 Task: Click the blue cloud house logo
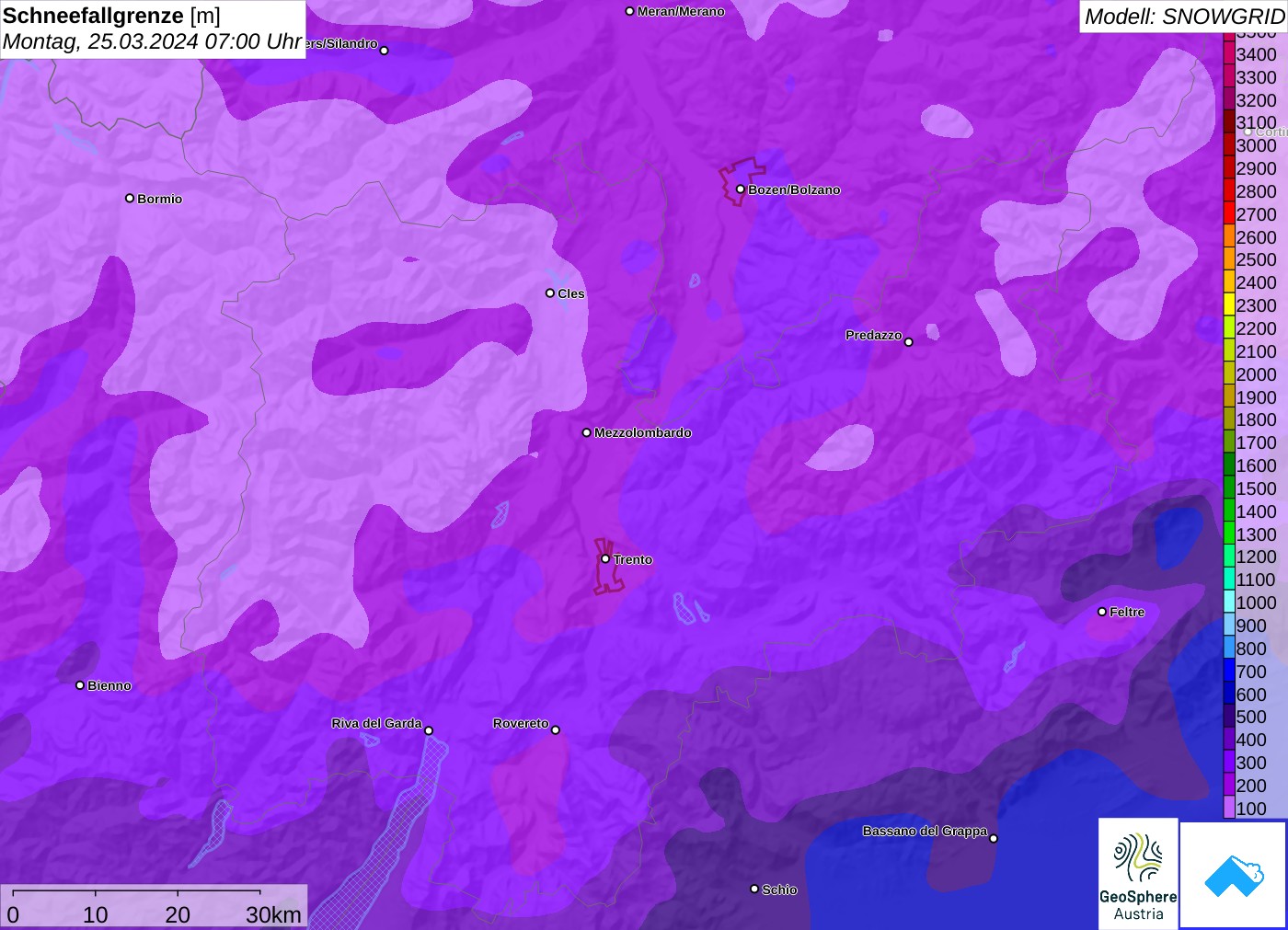coord(1234,875)
